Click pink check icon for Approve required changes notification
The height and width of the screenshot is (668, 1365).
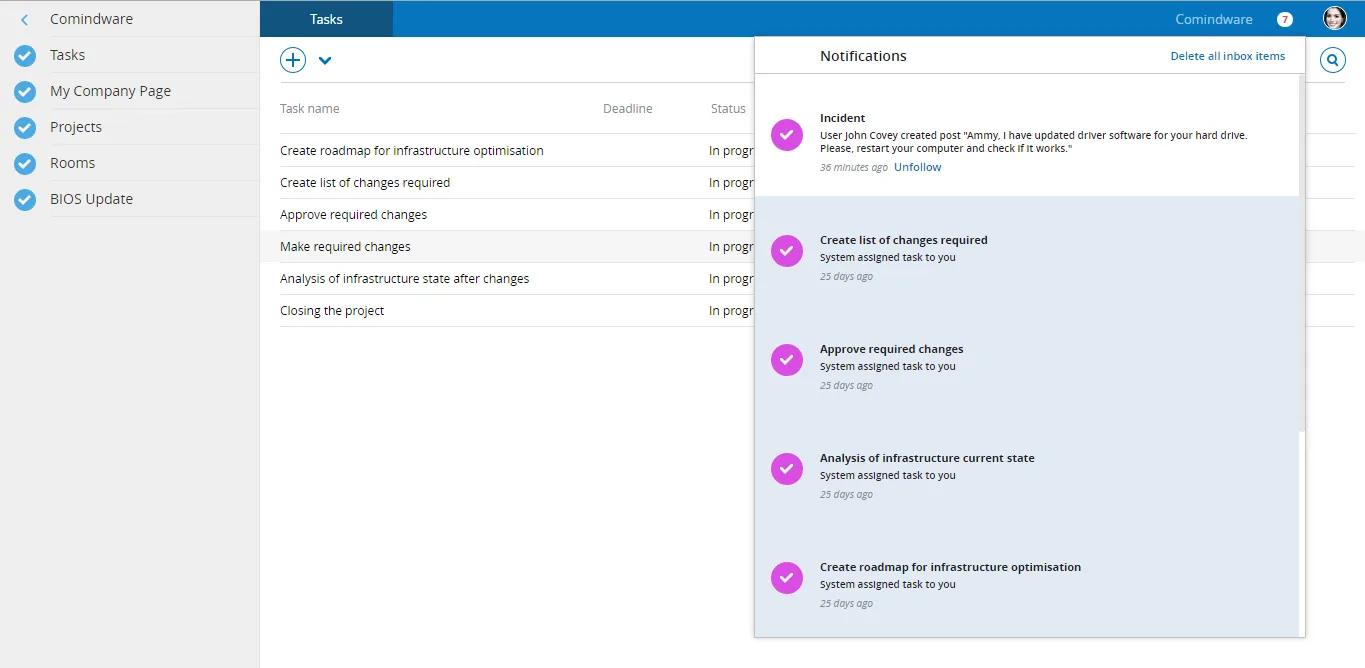click(787, 360)
